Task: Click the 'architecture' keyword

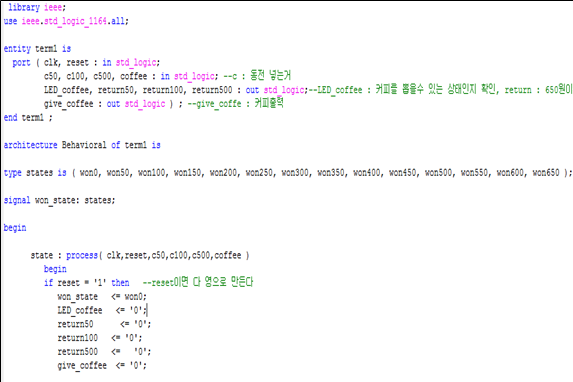Action: pos(30,145)
